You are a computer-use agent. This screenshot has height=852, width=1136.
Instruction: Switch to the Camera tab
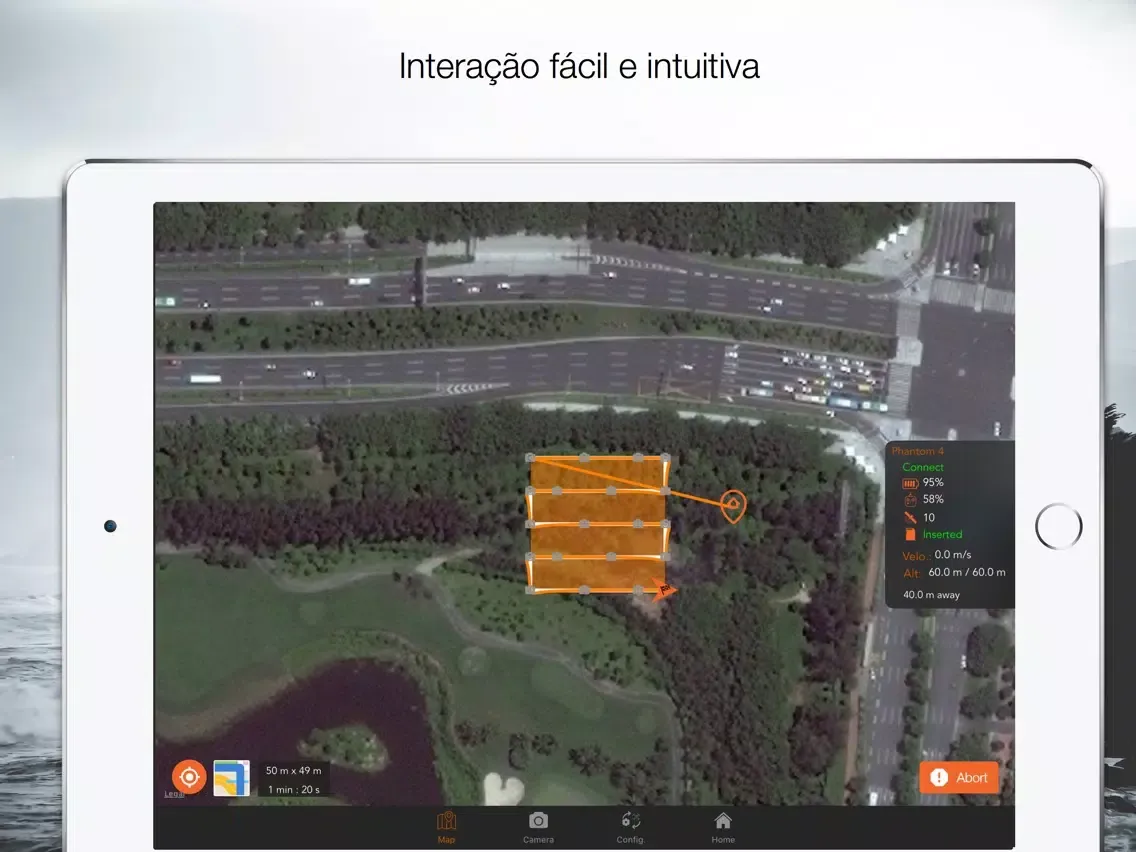point(538,826)
